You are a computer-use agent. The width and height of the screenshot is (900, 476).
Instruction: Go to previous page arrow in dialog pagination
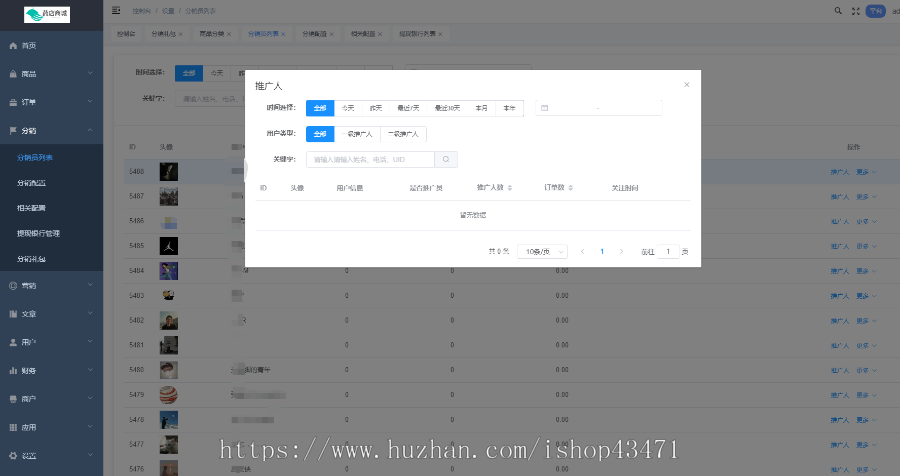pyautogui.click(x=583, y=251)
